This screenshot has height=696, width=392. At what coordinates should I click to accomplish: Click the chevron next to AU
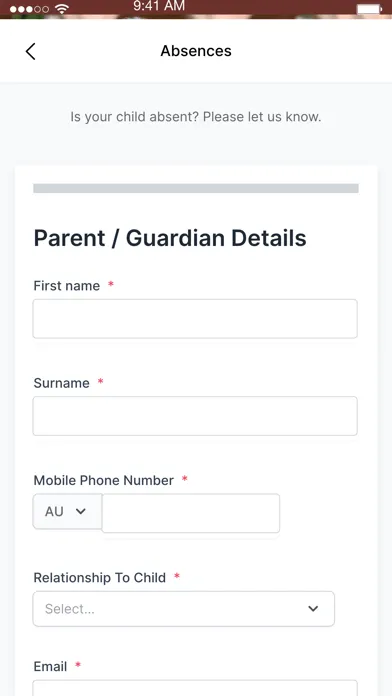click(80, 511)
